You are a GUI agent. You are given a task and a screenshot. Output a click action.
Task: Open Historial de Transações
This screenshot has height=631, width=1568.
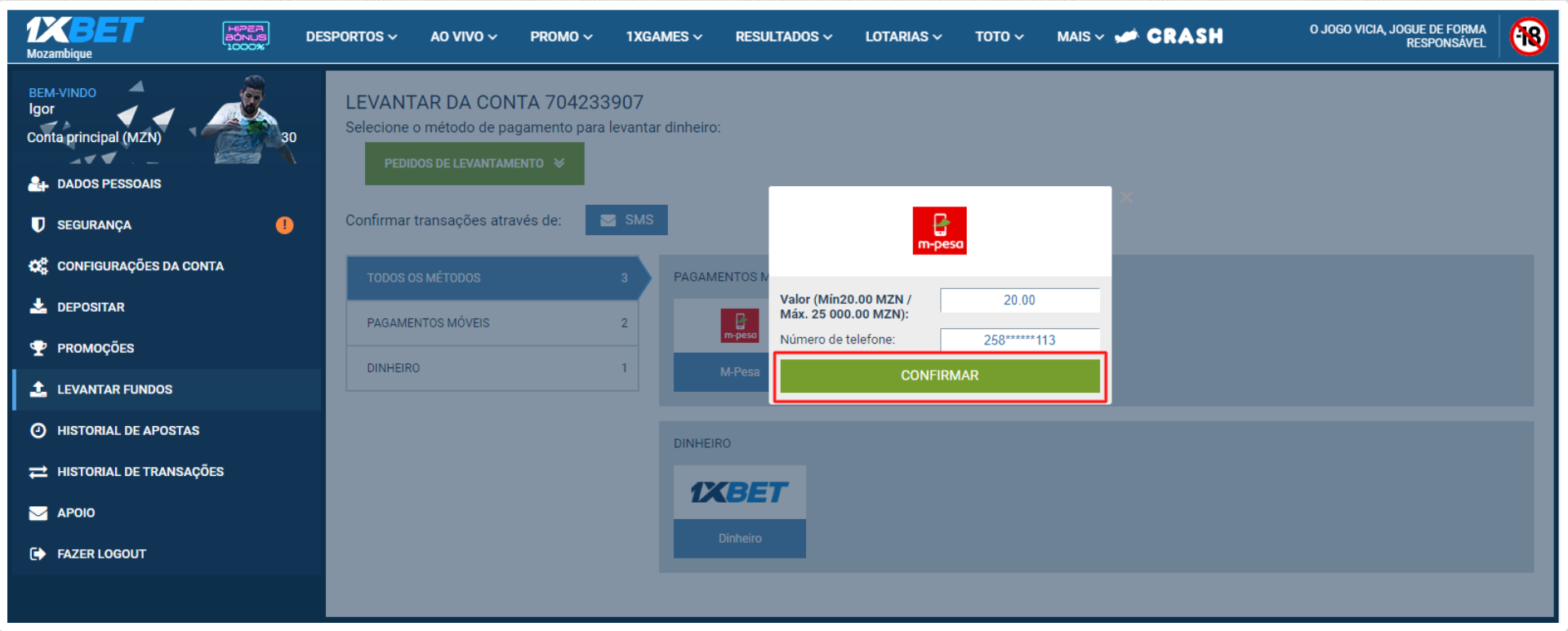pos(167,472)
